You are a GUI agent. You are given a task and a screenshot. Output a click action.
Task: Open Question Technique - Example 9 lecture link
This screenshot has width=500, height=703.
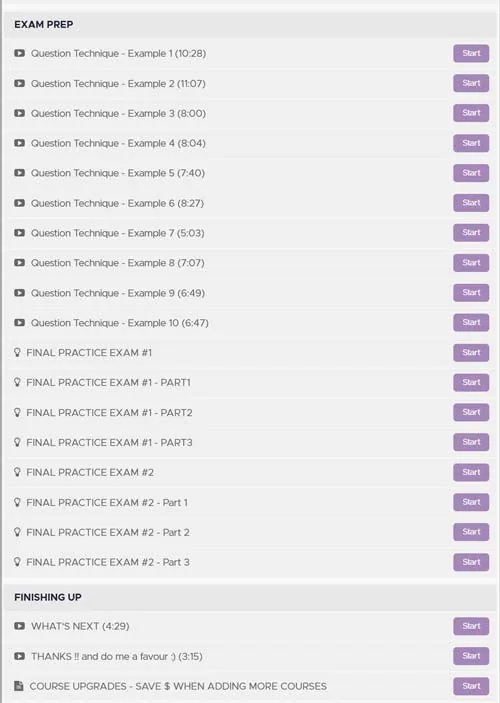(118, 293)
